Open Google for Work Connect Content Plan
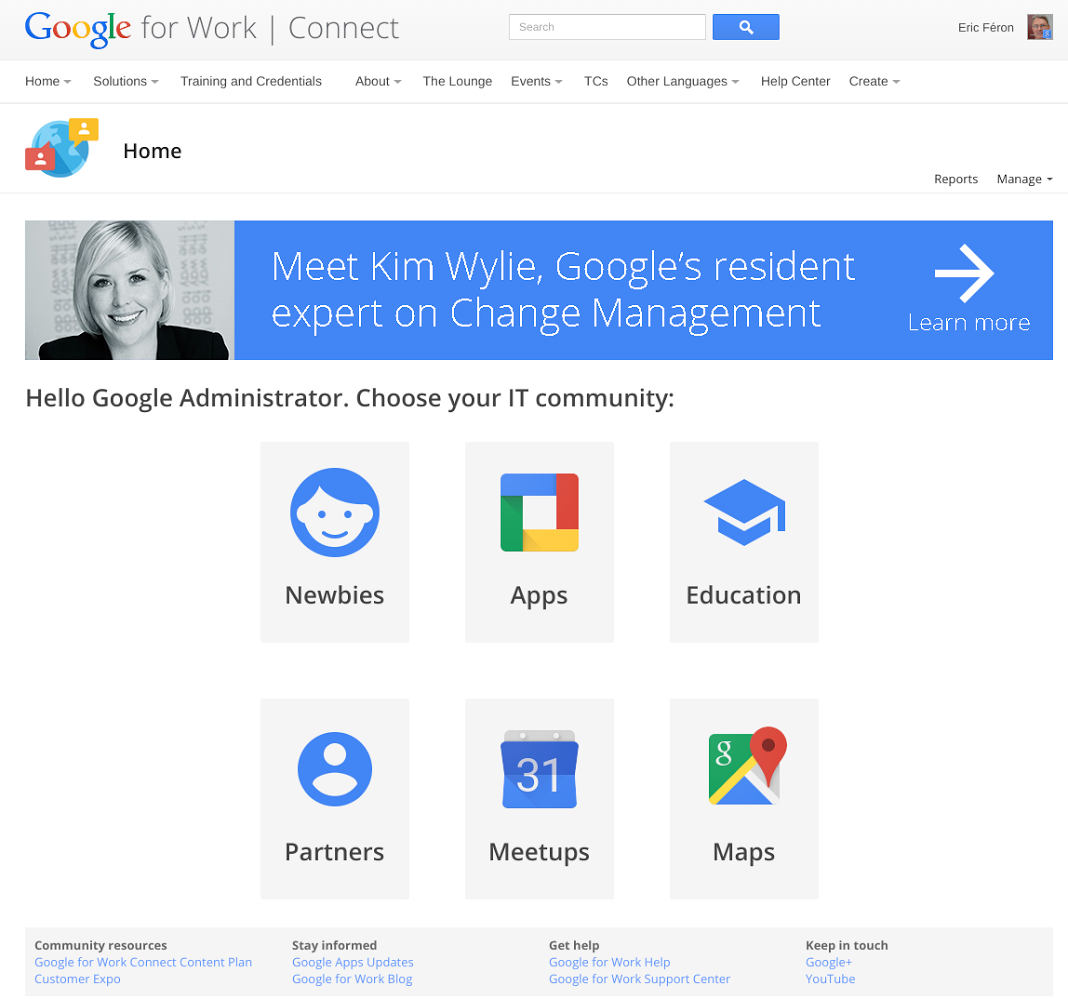 pos(143,962)
